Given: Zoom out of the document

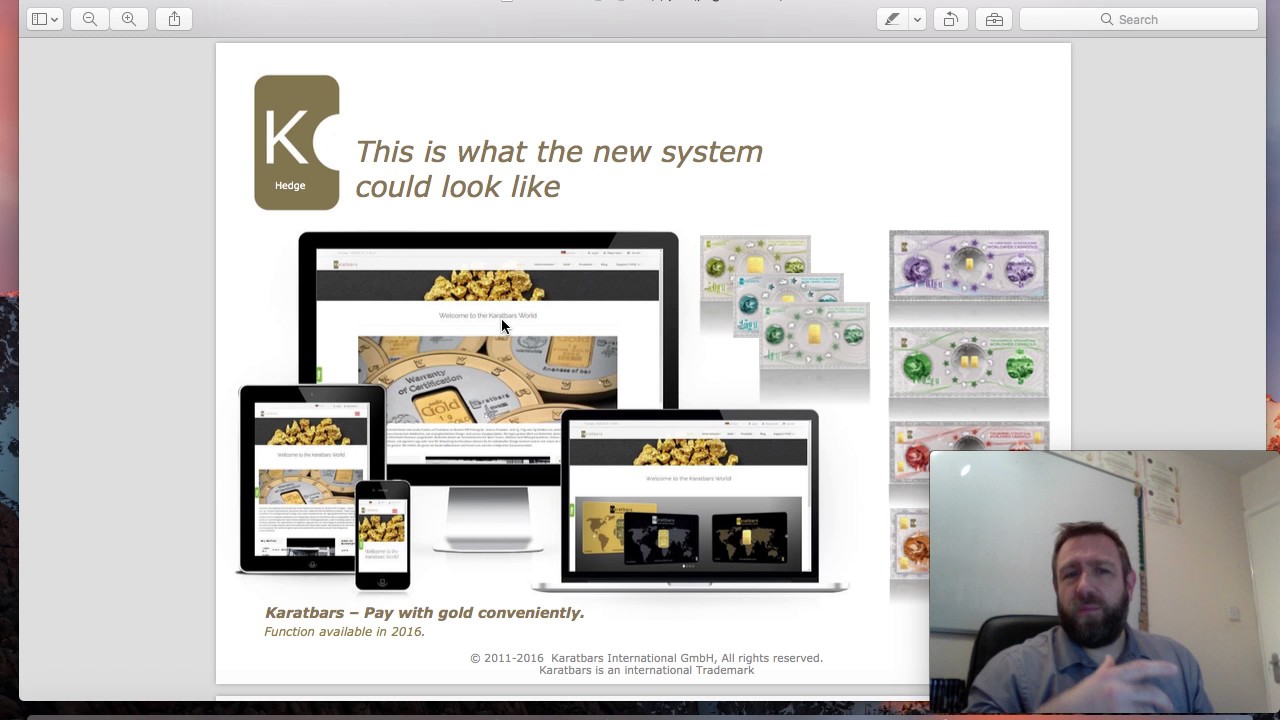Looking at the screenshot, I should (90, 19).
